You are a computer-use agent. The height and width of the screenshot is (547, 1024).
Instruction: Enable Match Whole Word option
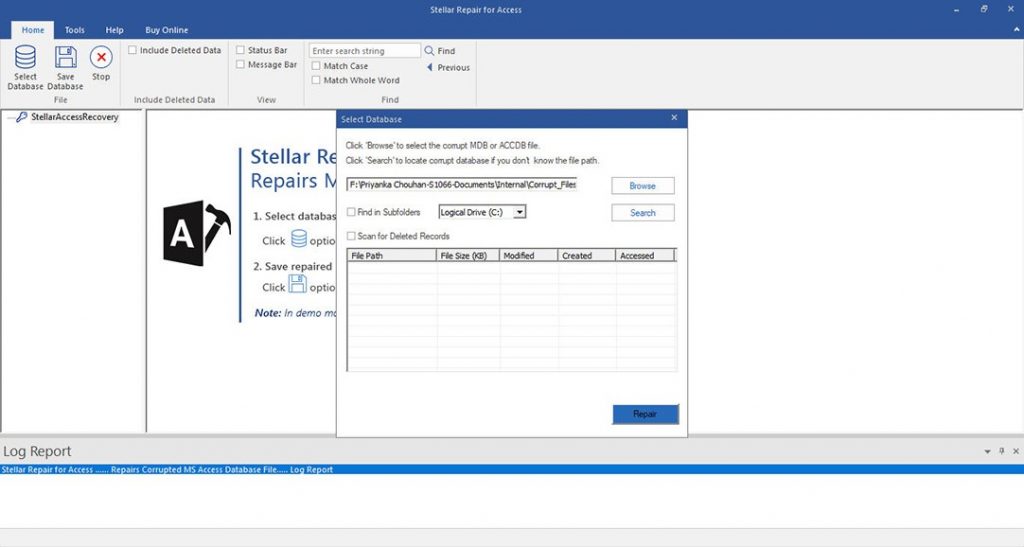316,80
